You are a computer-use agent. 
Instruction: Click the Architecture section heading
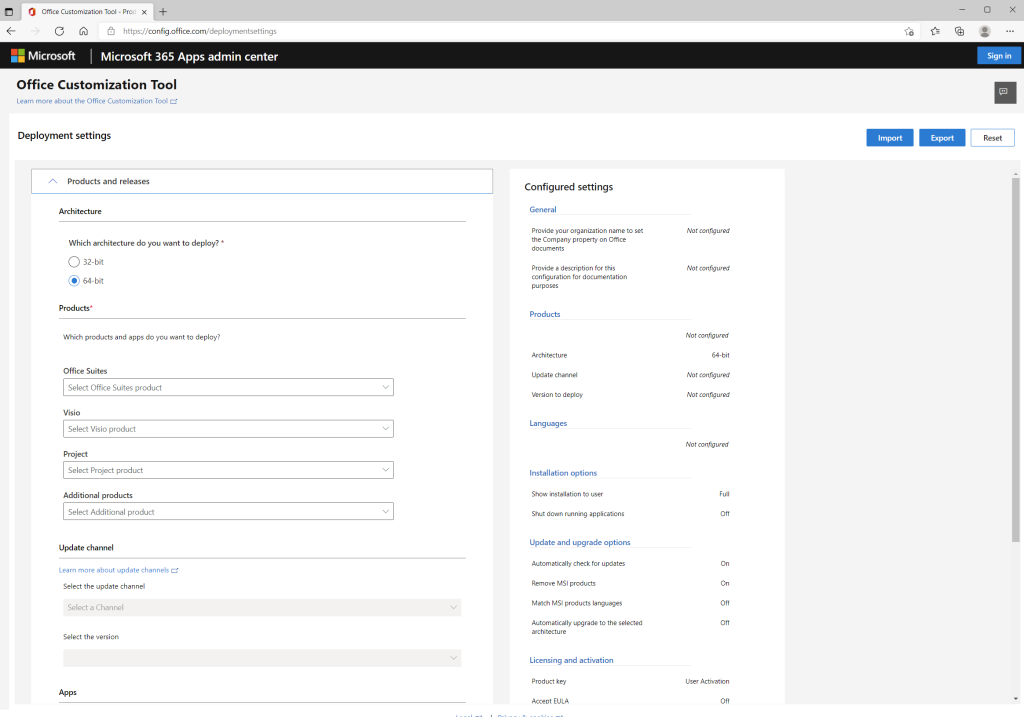tap(80, 211)
